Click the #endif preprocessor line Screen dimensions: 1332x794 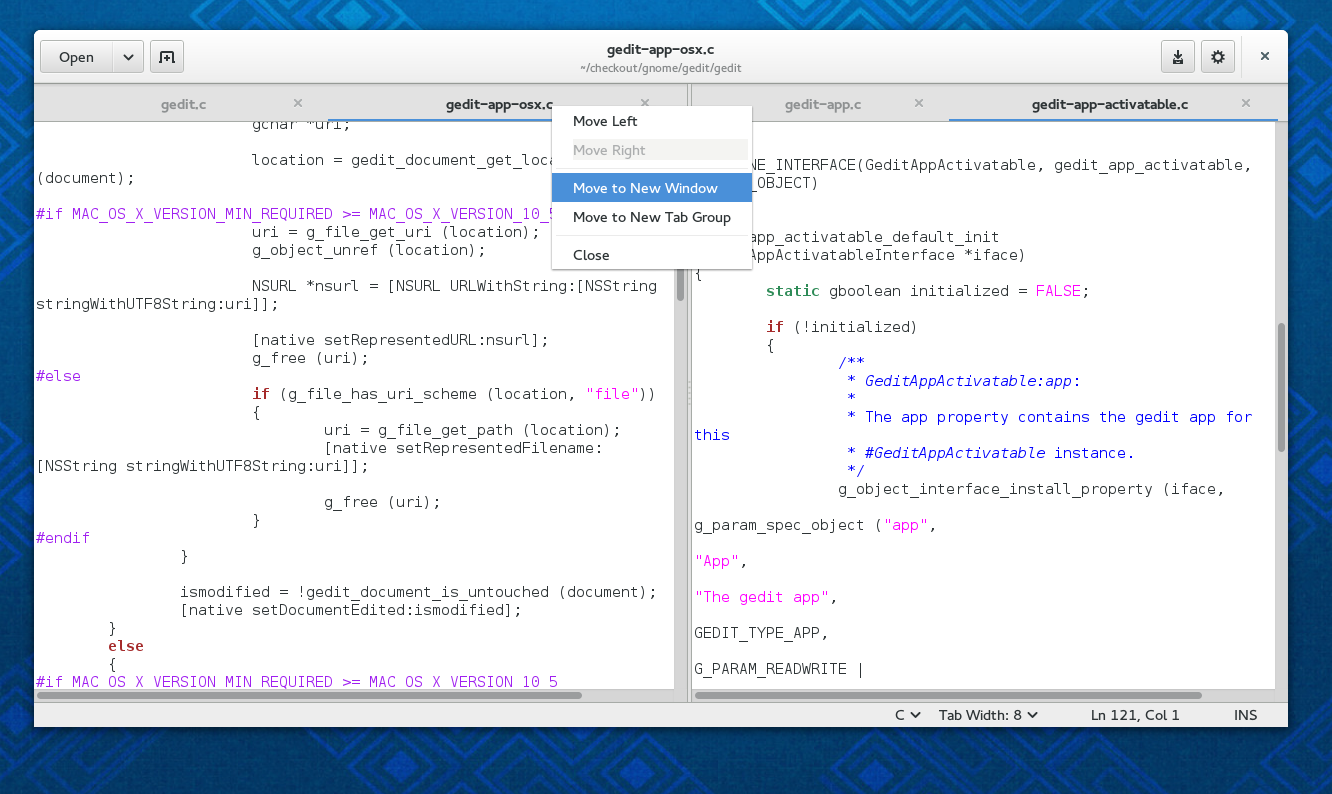(63, 538)
